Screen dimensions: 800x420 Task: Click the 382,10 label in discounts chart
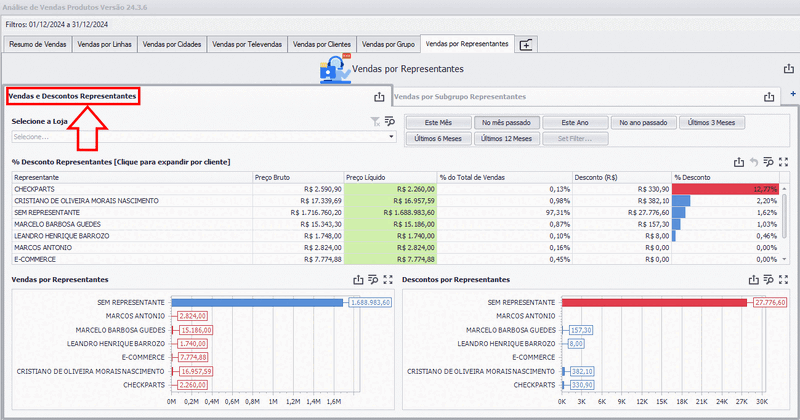tap(582, 372)
